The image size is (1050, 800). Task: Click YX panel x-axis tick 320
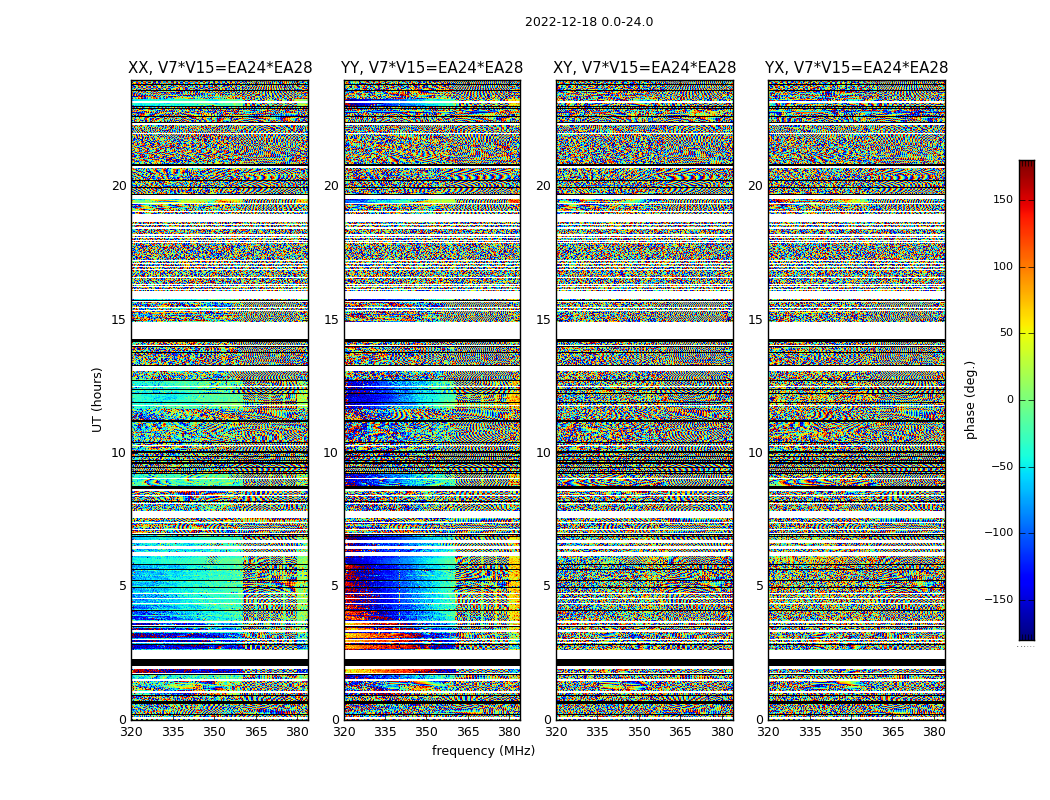769,732
